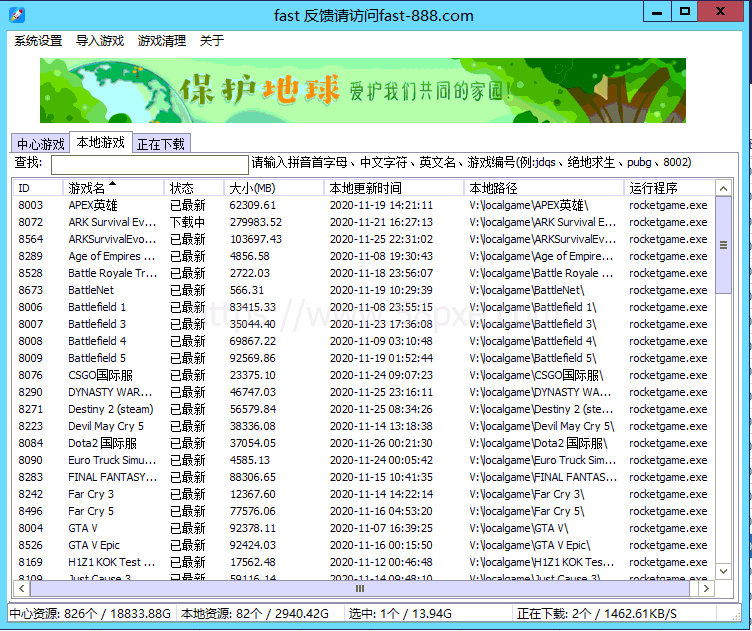This screenshot has height=631, width=752.
Task: Click the 保护地球 banner image
Action: [x=363, y=91]
